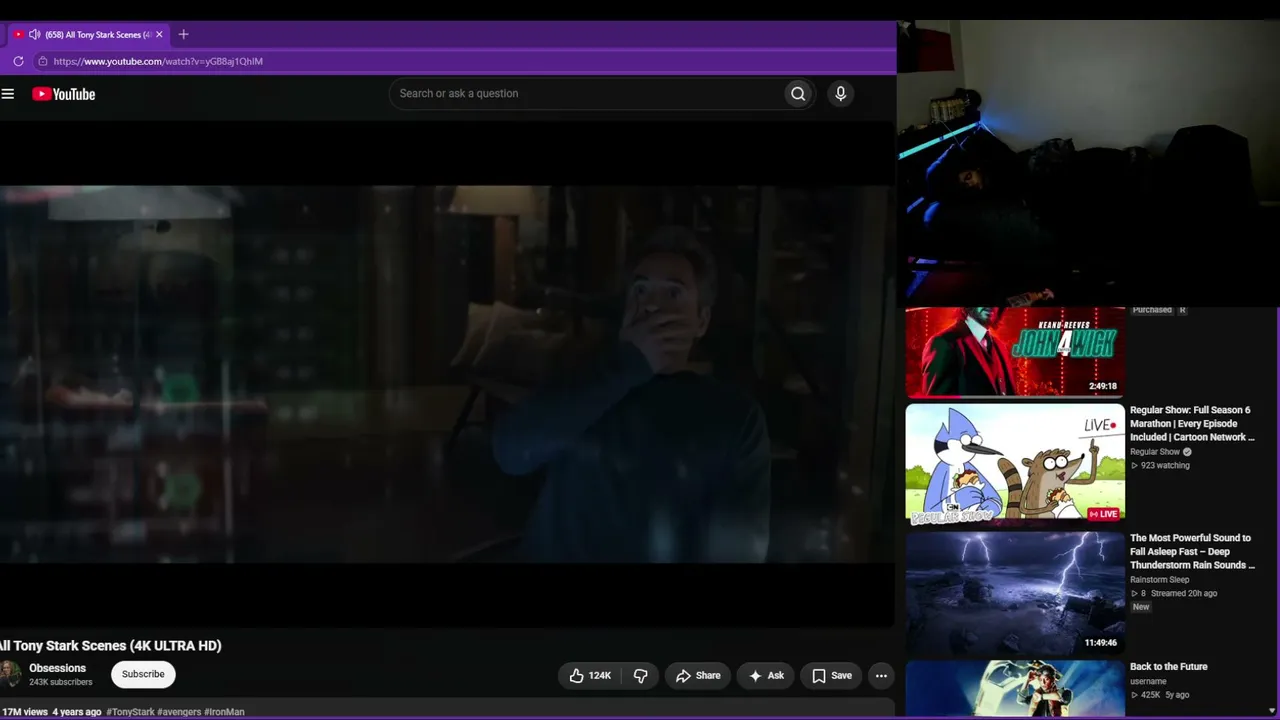Click the video title All Tony Stark Scenes
The image size is (1280, 720).
pos(111,646)
